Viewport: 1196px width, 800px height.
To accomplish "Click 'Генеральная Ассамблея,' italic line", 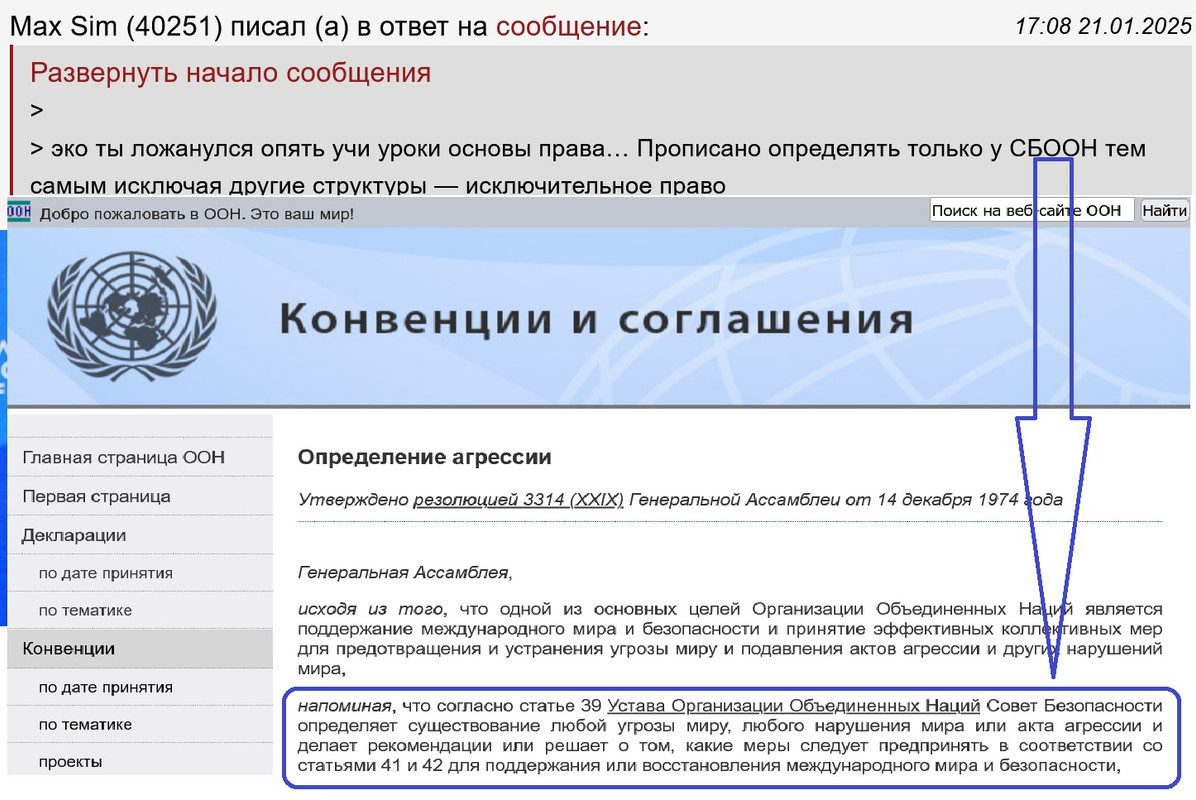I will (405, 572).
